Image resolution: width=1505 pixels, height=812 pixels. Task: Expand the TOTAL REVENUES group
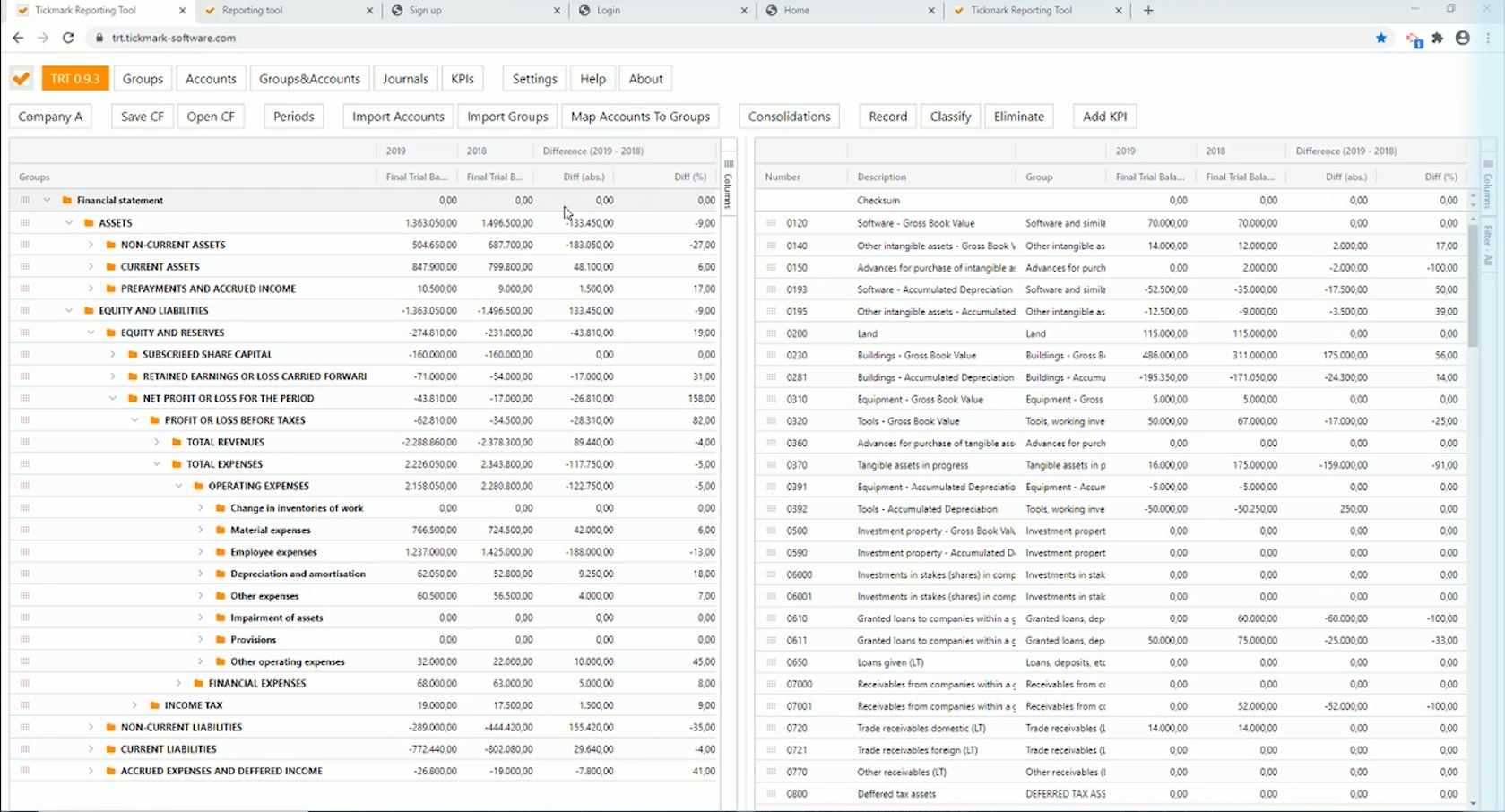156,442
